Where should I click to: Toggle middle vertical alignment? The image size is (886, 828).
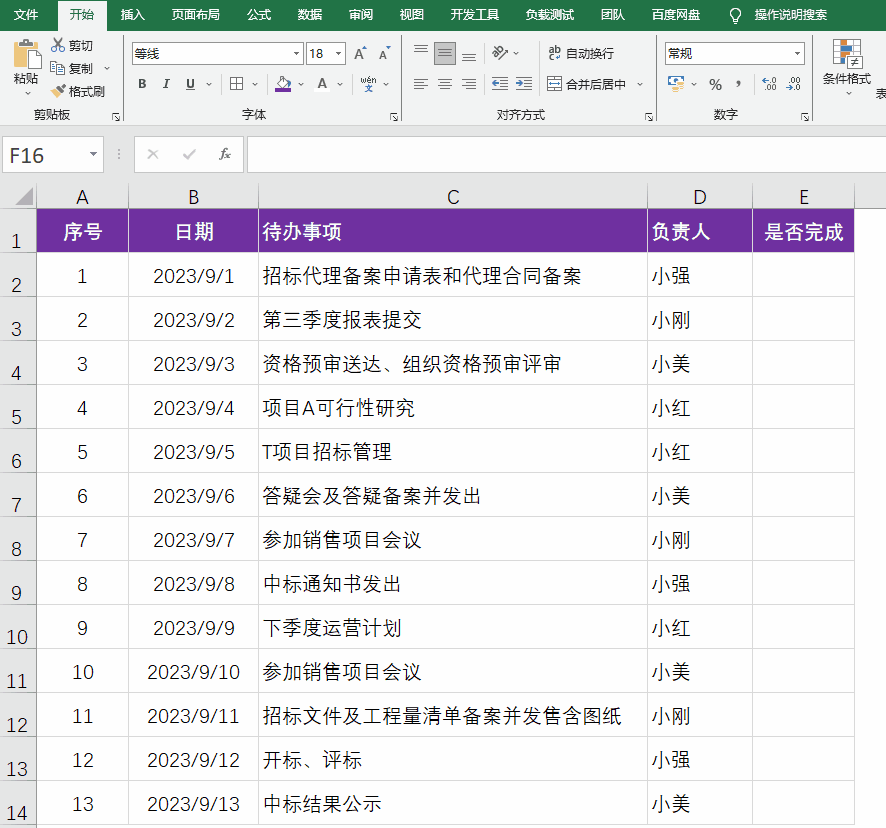pos(445,54)
